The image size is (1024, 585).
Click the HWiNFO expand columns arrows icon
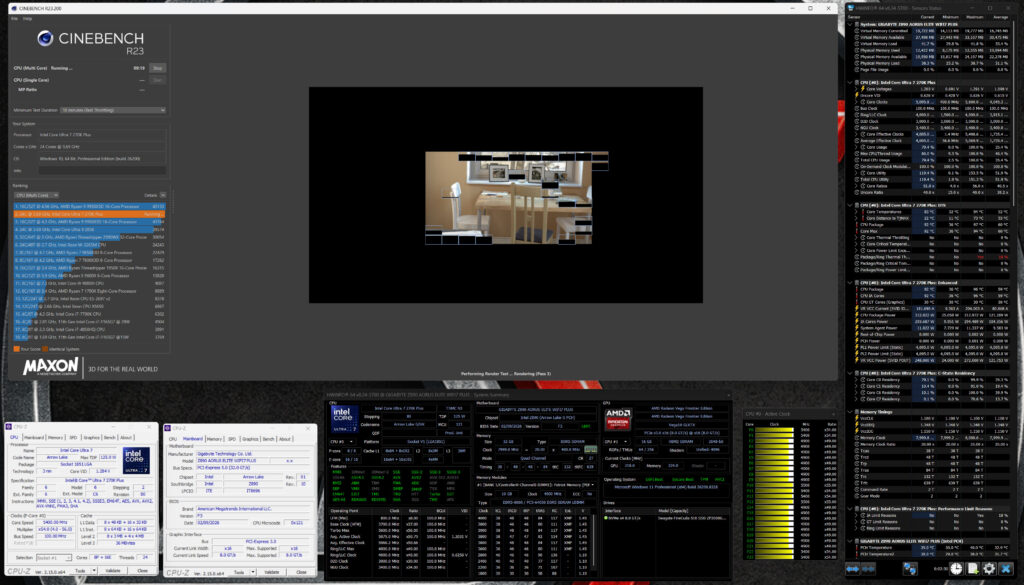pos(852,569)
